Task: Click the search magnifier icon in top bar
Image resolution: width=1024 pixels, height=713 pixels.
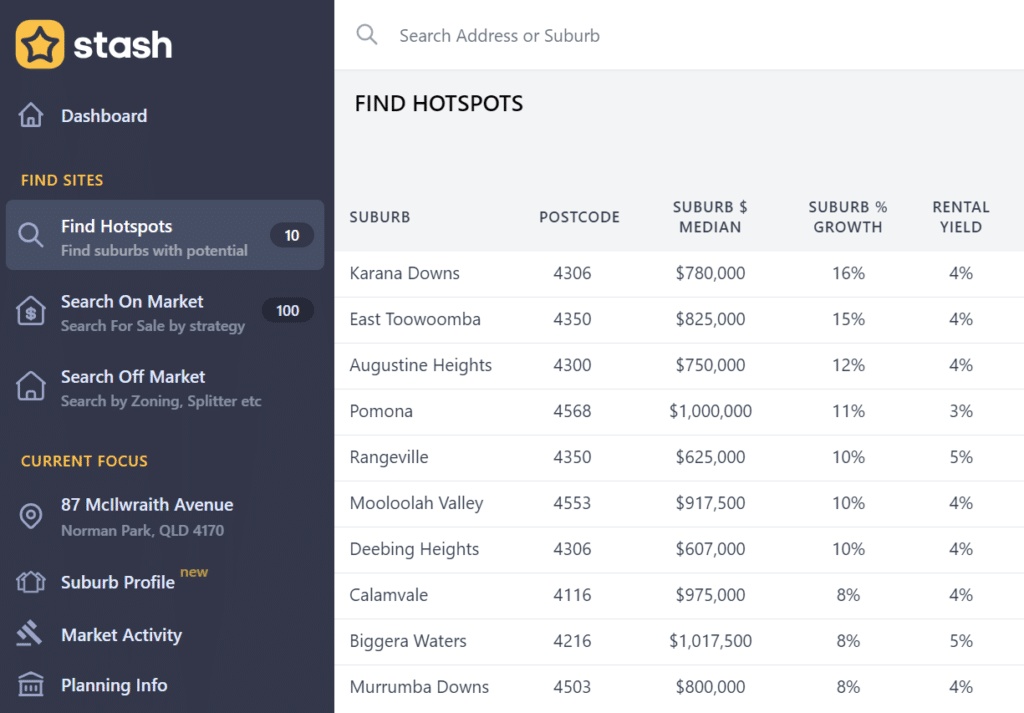Action: [367, 35]
